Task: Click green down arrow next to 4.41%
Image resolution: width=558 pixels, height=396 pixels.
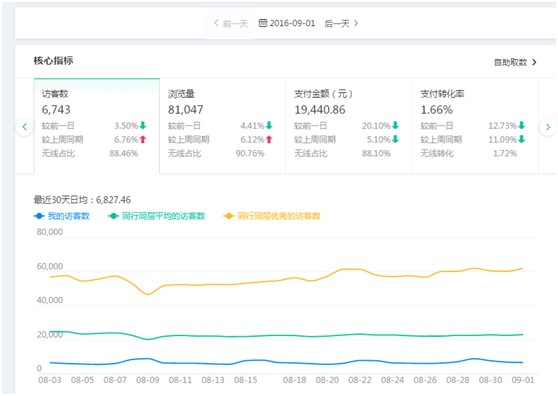Action: (269, 125)
